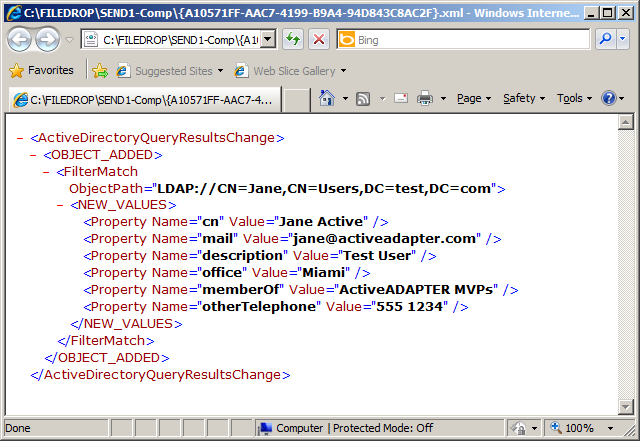Image resolution: width=640 pixels, height=441 pixels.
Task: Go back with the Back arrow button
Action: click(x=19, y=40)
